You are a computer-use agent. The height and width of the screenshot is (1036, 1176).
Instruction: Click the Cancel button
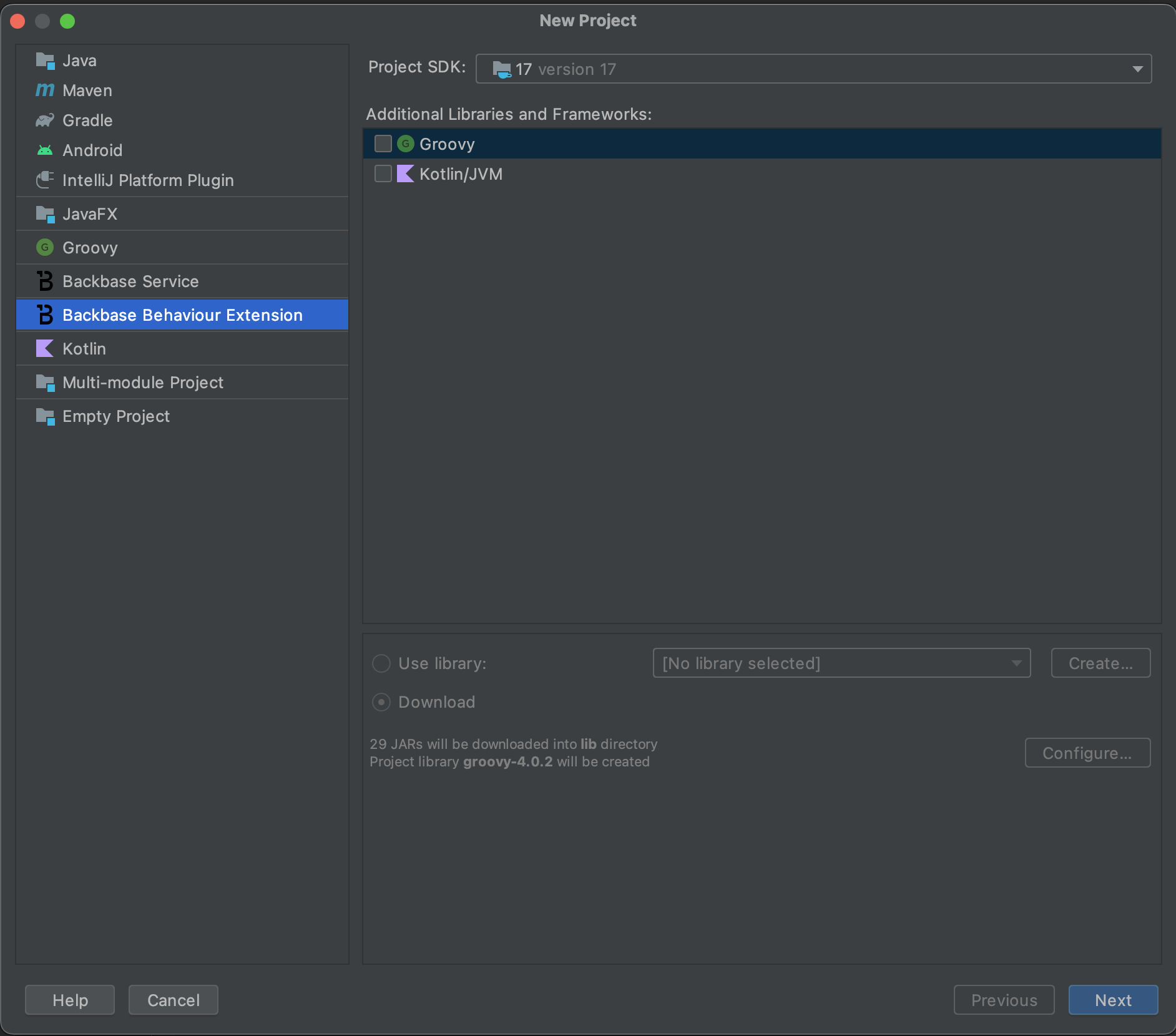tap(173, 1000)
